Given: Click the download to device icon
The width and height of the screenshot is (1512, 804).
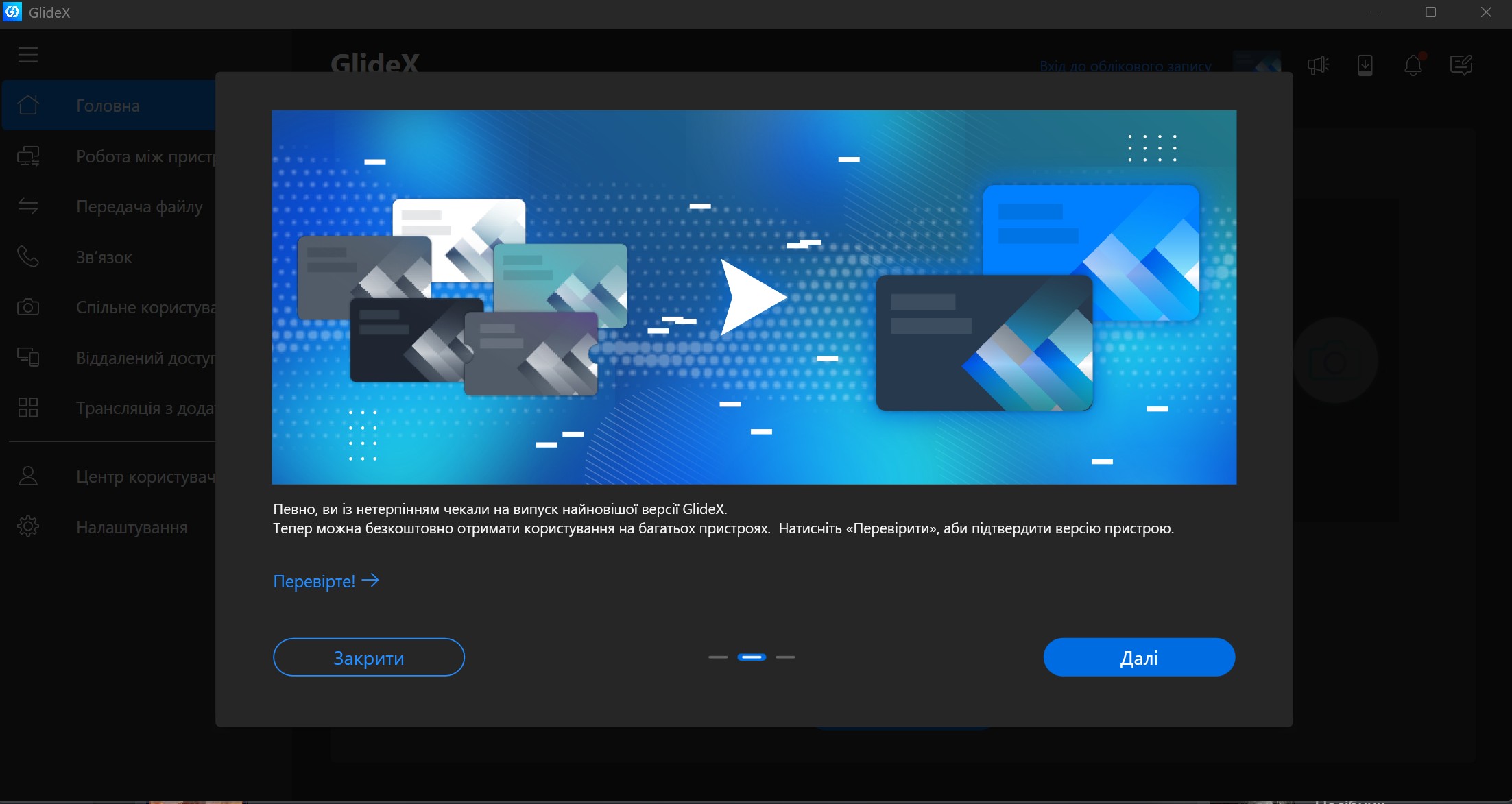Looking at the screenshot, I should click(x=1365, y=65).
